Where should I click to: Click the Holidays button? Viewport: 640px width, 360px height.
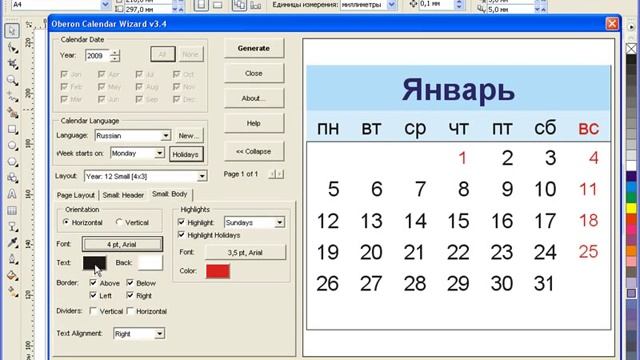pos(186,154)
